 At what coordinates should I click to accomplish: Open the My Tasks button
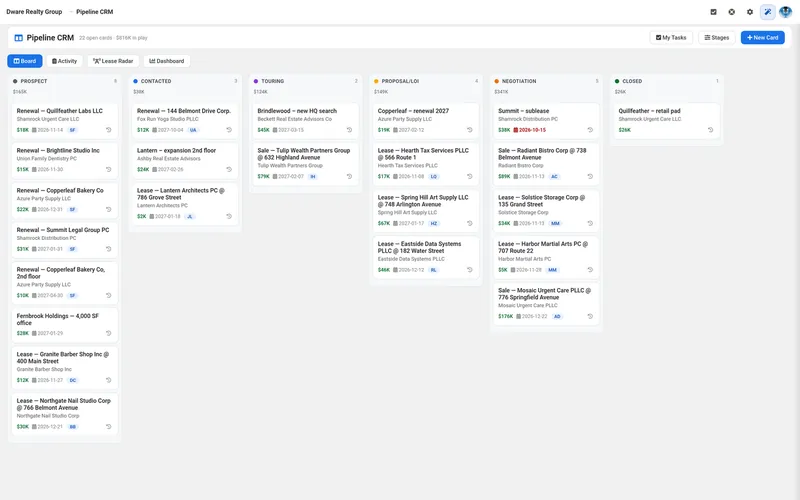point(671,38)
